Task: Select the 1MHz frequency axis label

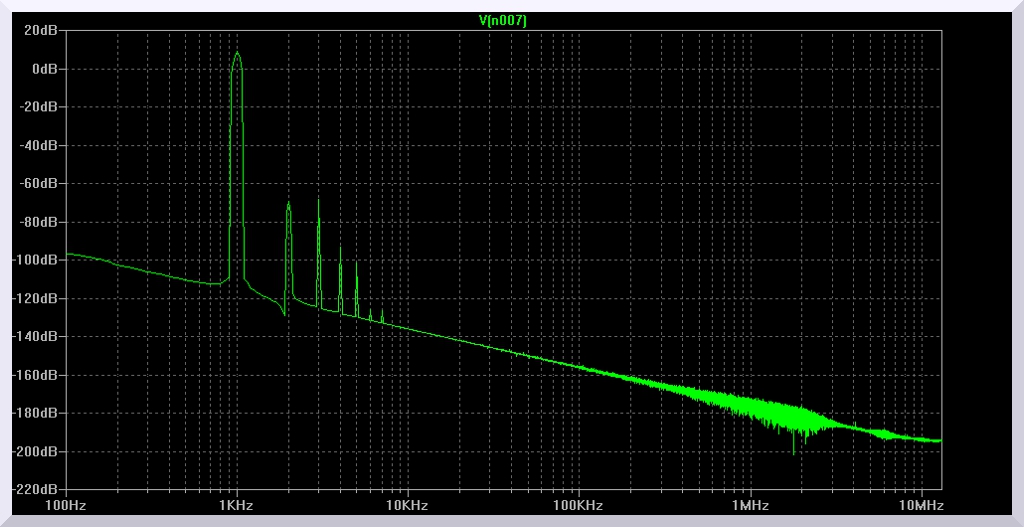Action: 749,506
